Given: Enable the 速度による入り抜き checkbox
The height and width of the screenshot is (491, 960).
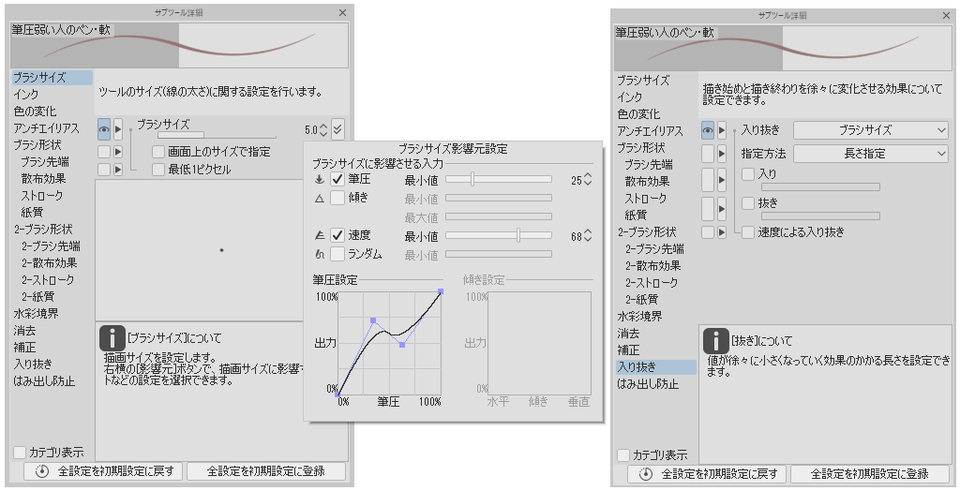Looking at the screenshot, I should click(x=748, y=232).
